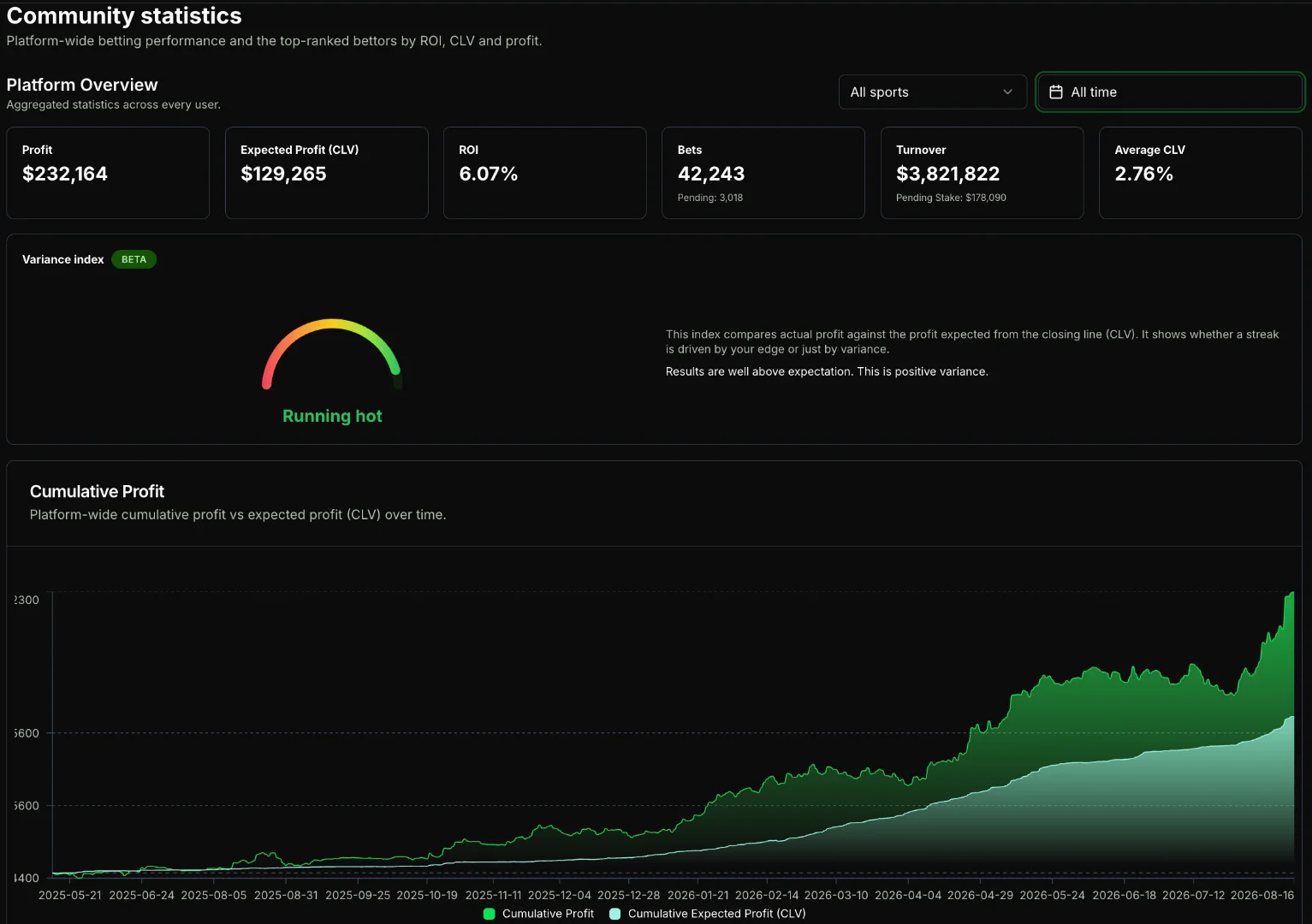The height and width of the screenshot is (924, 1312).
Task: Click the 2026-08-16 date on chart axis
Action: coord(1262,895)
